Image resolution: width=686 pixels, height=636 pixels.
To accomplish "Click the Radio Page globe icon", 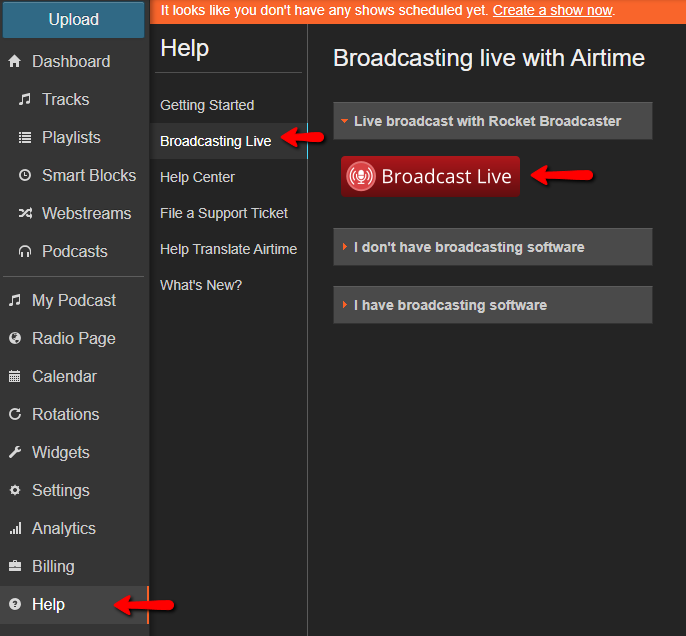I will [x=15, y=338].
